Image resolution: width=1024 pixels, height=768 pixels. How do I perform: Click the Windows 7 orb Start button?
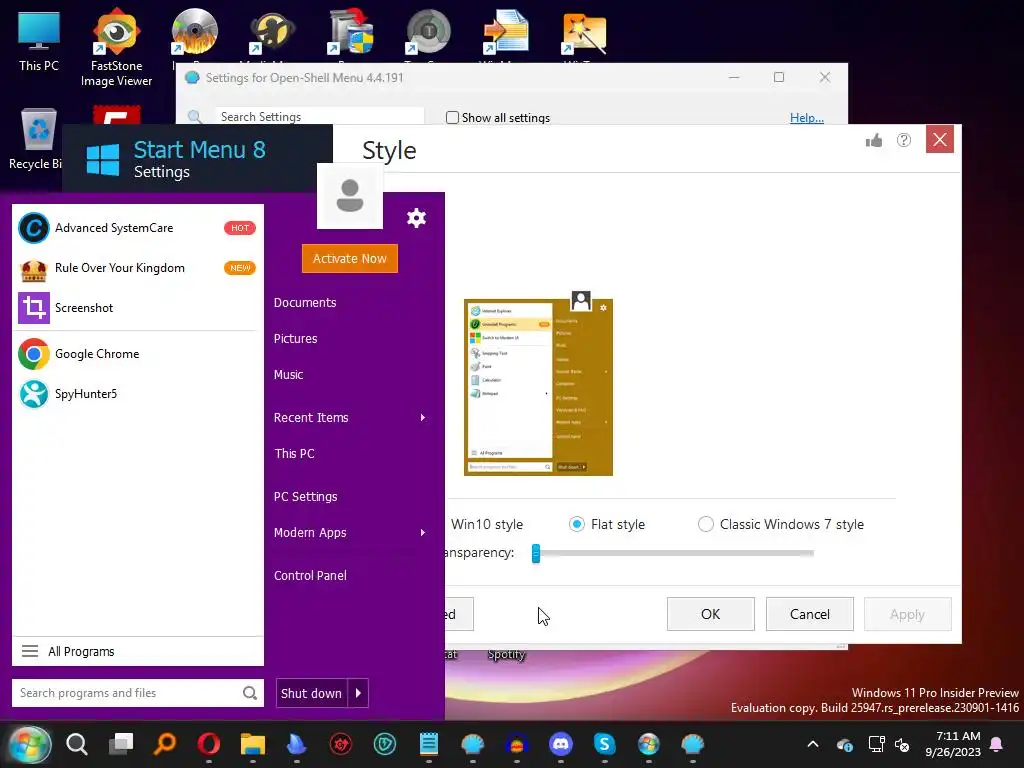(x=29, y=744)
